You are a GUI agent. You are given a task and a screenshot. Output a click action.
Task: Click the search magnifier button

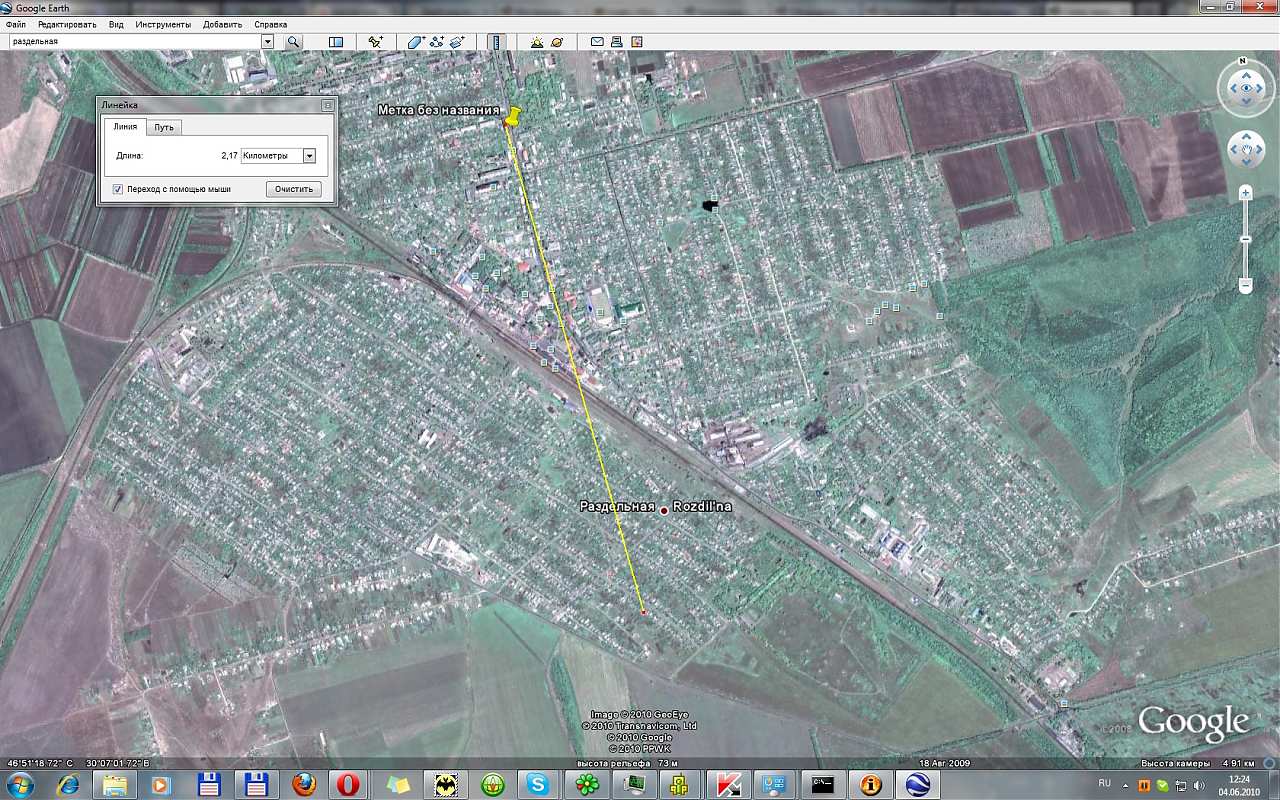click(x=293, y=42)
